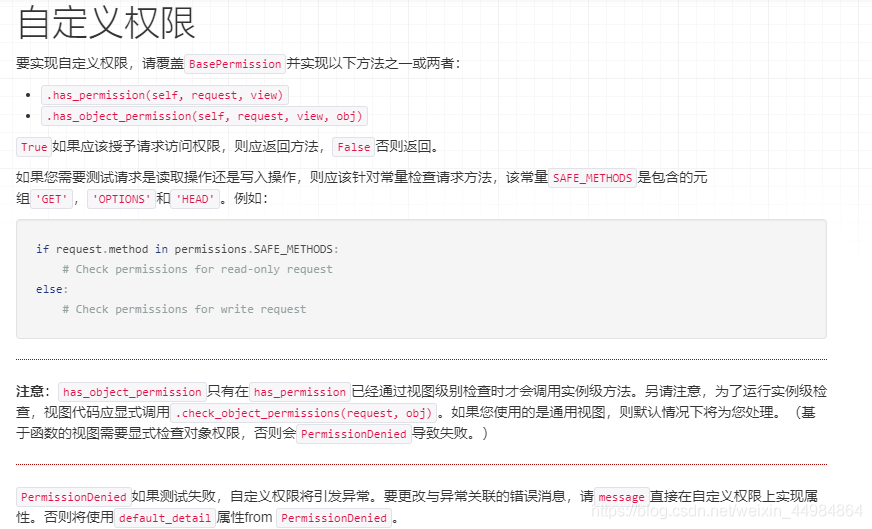Click the BasePermission code label
The height and width of the screenshot is (529, 872).
click(235, 64)
